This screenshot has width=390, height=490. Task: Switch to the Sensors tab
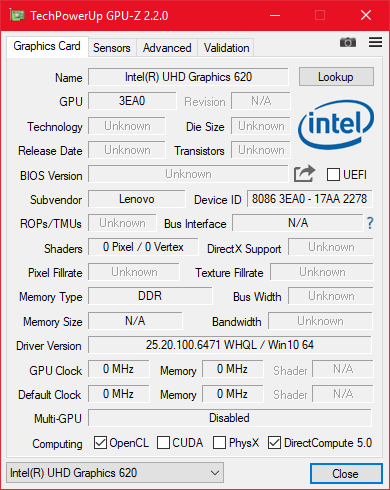tap(112, 48)
